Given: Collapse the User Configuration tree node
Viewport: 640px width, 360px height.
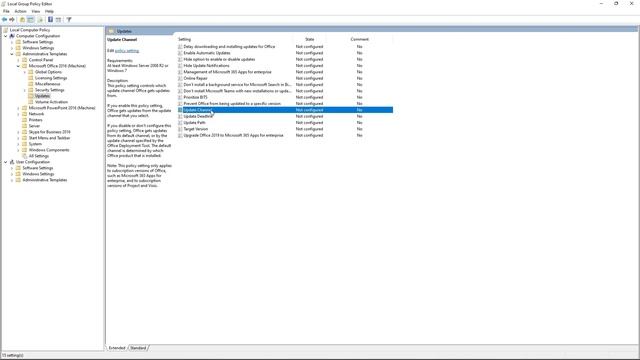Looking at the screenshot, I should tap(6, 162).
